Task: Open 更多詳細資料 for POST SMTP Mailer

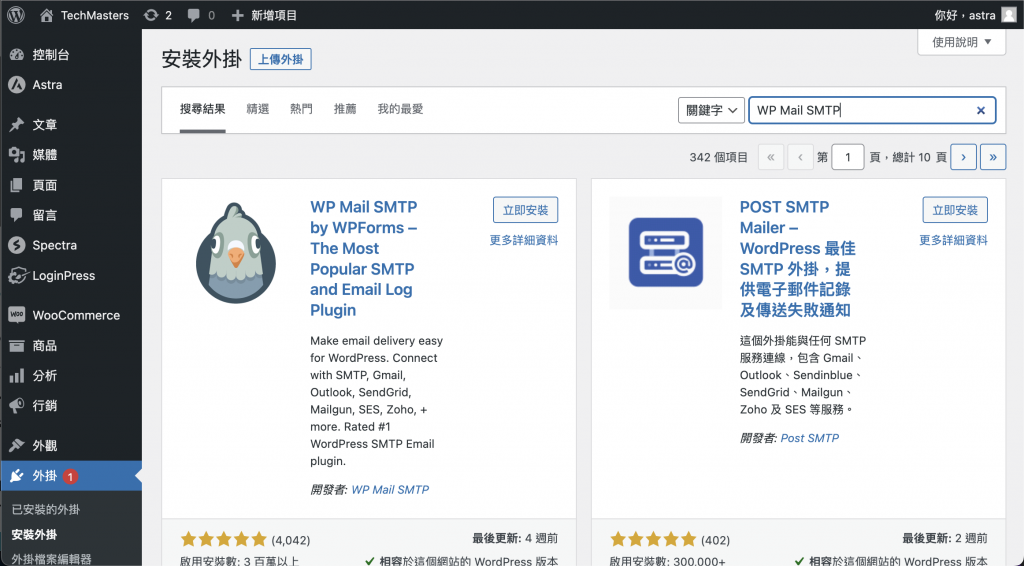Action: (953, 240)
